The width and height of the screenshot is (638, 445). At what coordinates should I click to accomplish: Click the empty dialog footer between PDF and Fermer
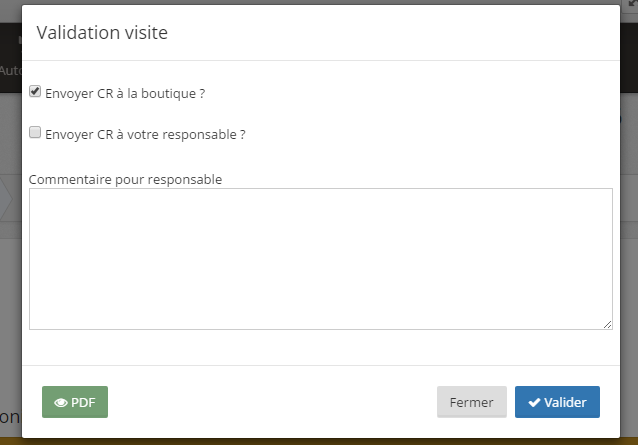[x=270, y=402]
